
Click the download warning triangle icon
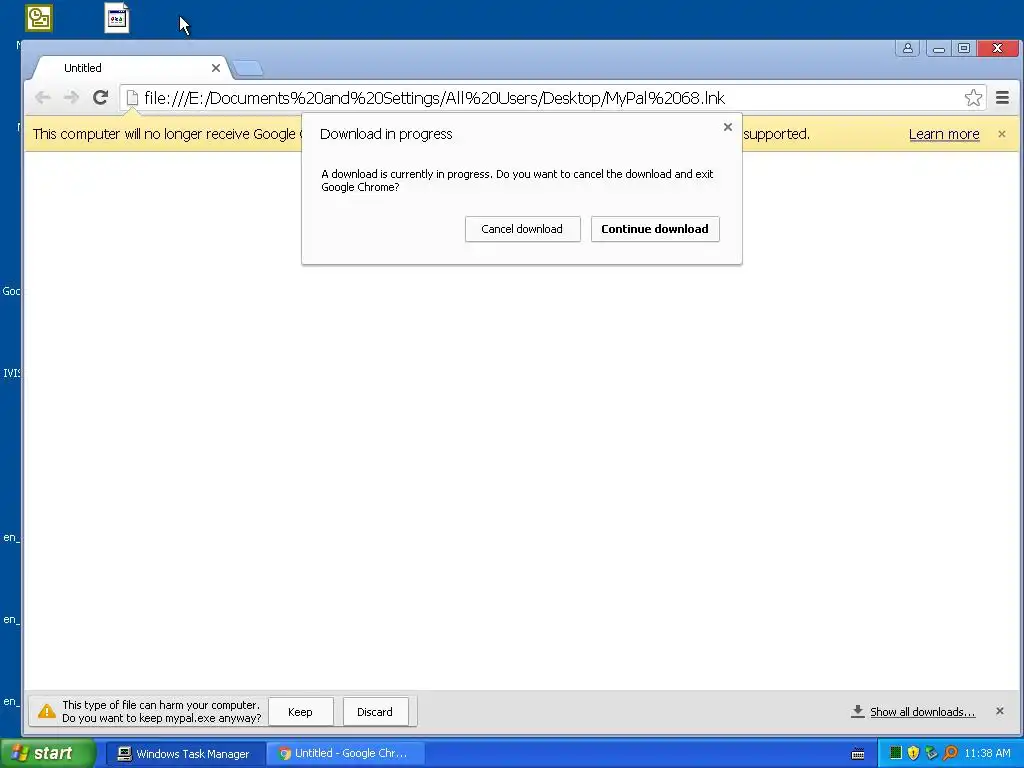click(46, 711)
